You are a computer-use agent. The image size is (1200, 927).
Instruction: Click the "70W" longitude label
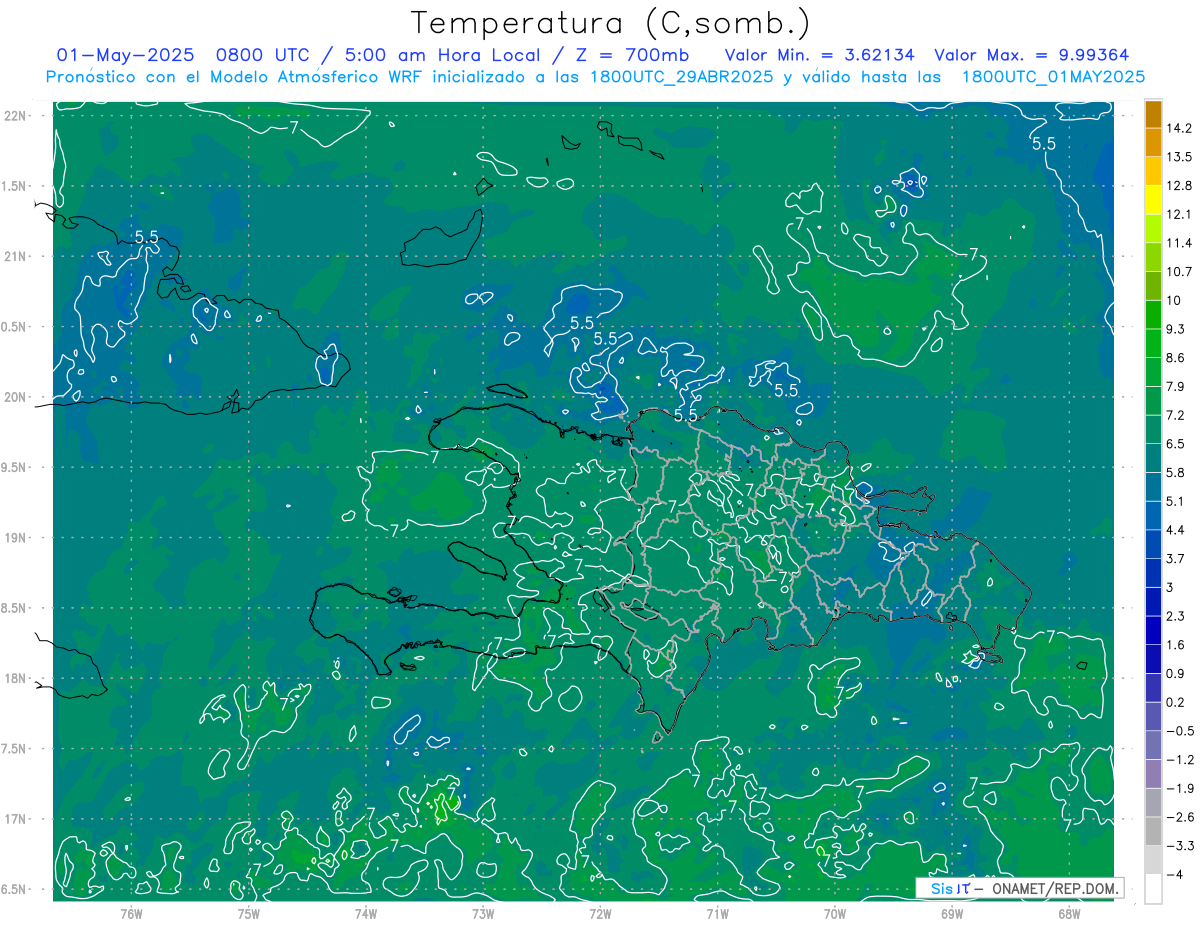tap(835, 913)
